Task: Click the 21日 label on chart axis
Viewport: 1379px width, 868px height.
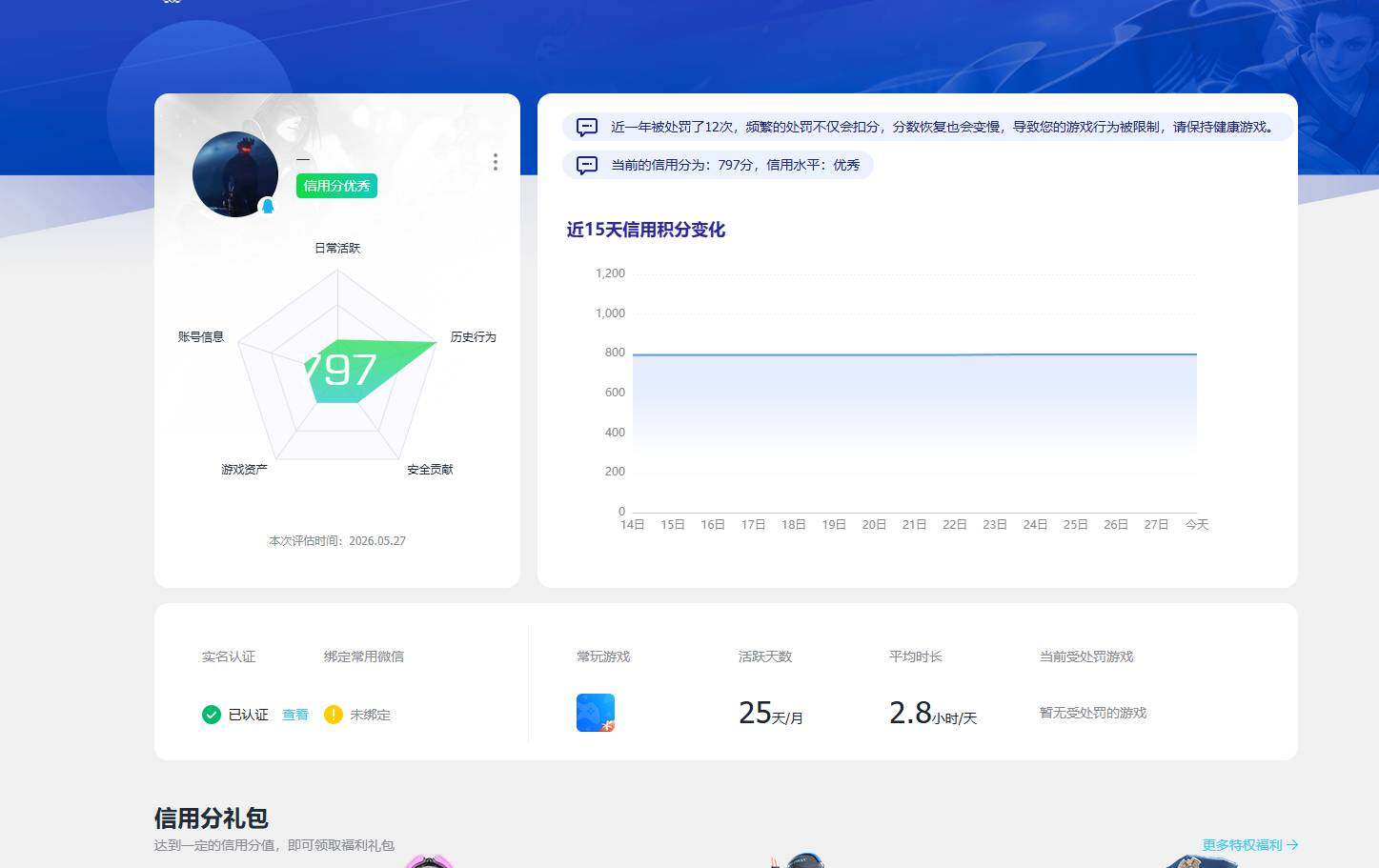Action: (915, 525)
